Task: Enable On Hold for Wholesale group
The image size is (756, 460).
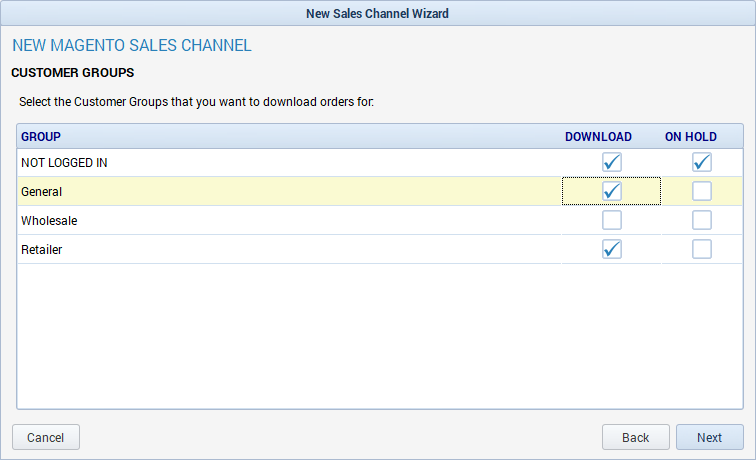Action: (702, 220)
